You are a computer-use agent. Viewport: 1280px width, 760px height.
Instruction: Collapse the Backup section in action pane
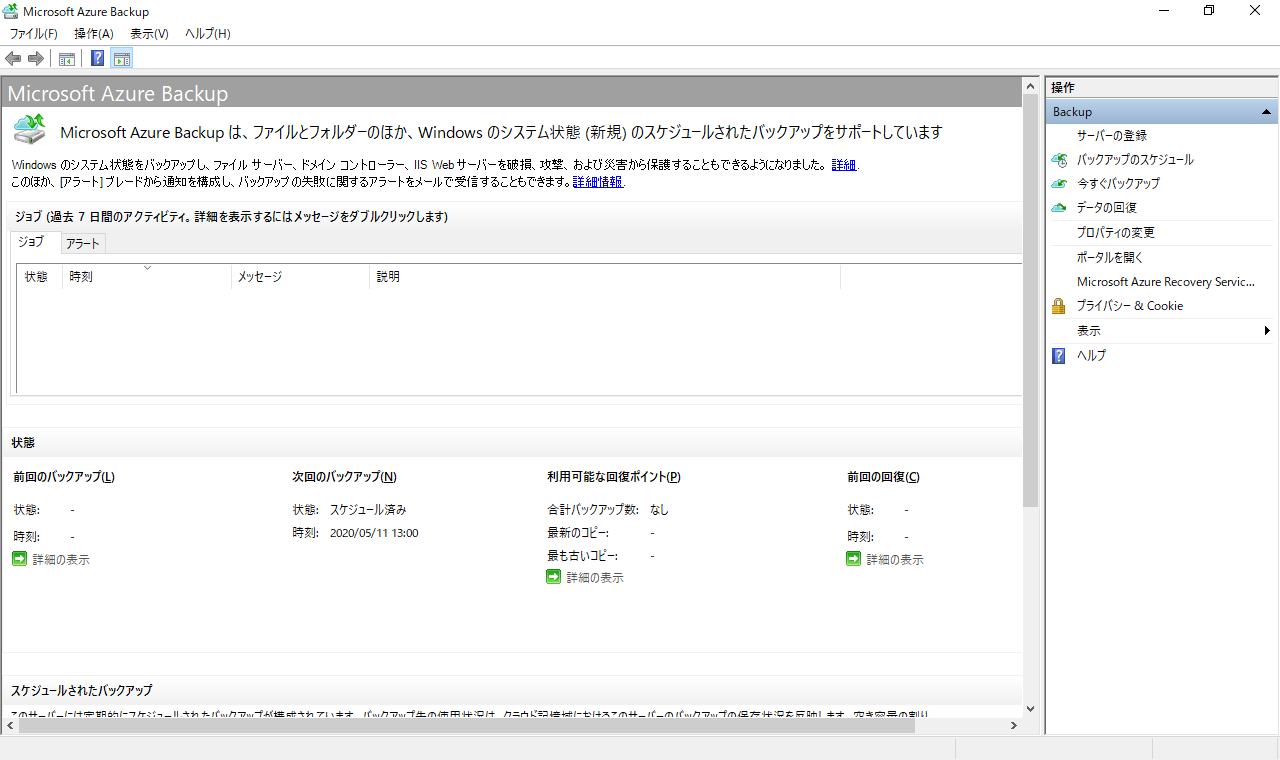[x=1266, y=112]
